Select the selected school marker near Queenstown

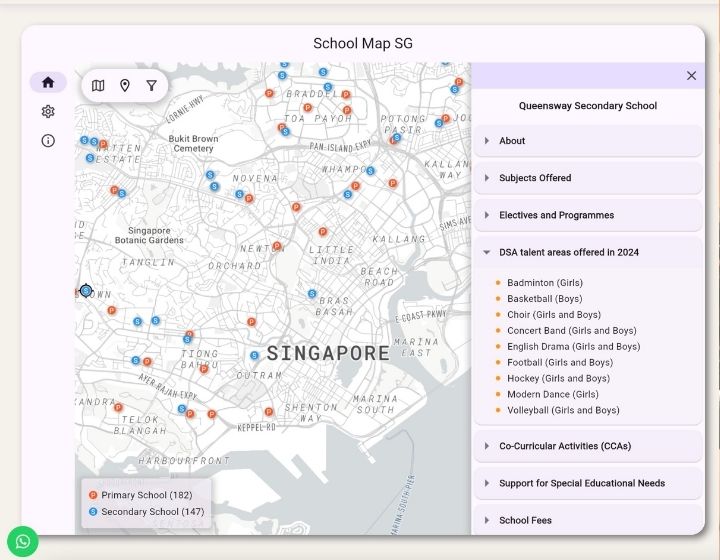click(x=86, y=291)
